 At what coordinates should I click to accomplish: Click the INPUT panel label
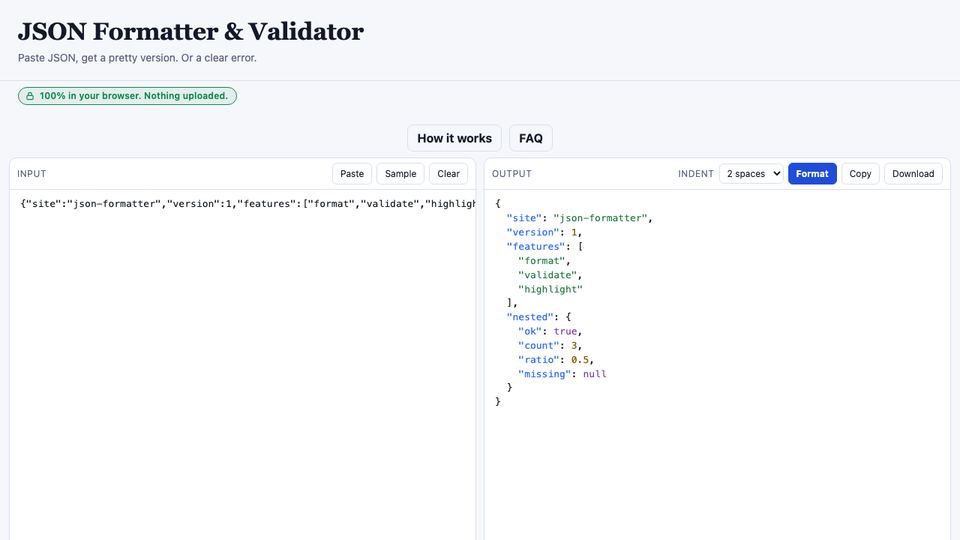32,174
